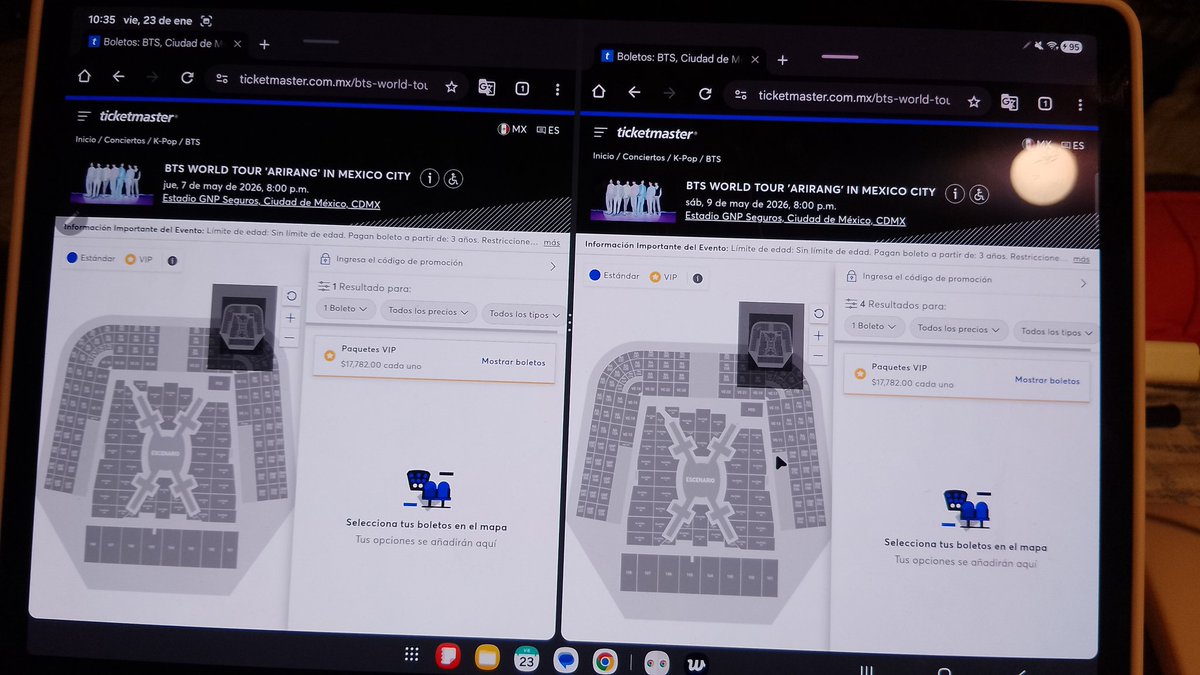The height and width of the screenshot is (675, 1200).
Task: Open translate icon in right browser window
Action: [1010, 102]
